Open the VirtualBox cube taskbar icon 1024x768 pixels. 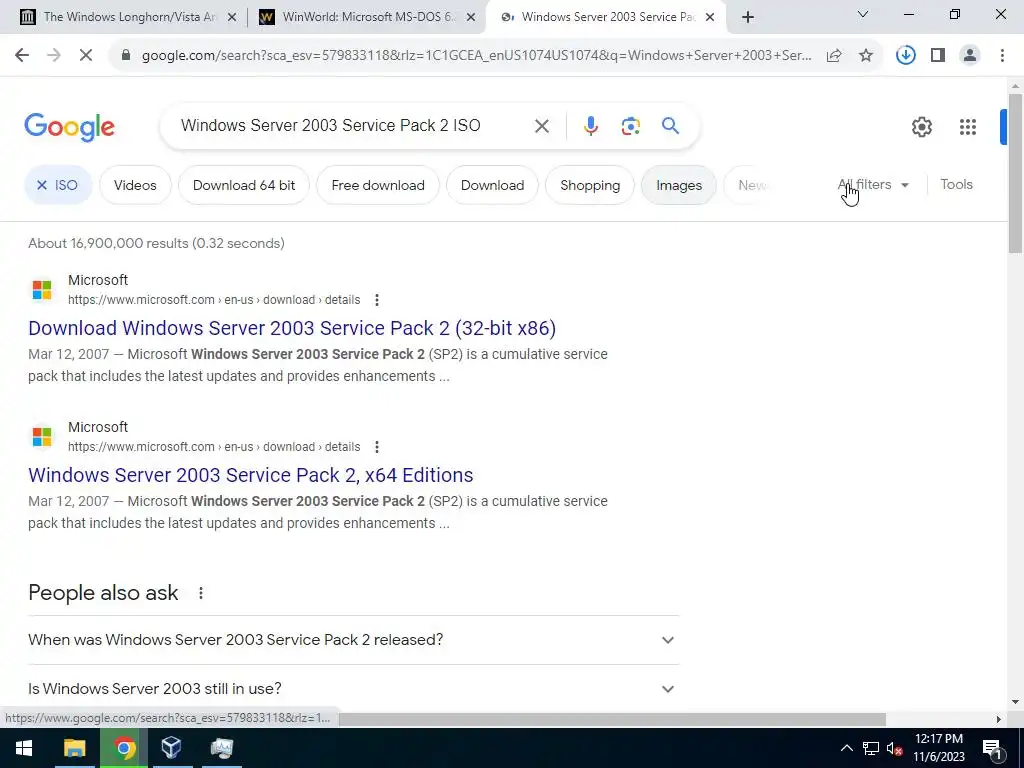point(171,748)
